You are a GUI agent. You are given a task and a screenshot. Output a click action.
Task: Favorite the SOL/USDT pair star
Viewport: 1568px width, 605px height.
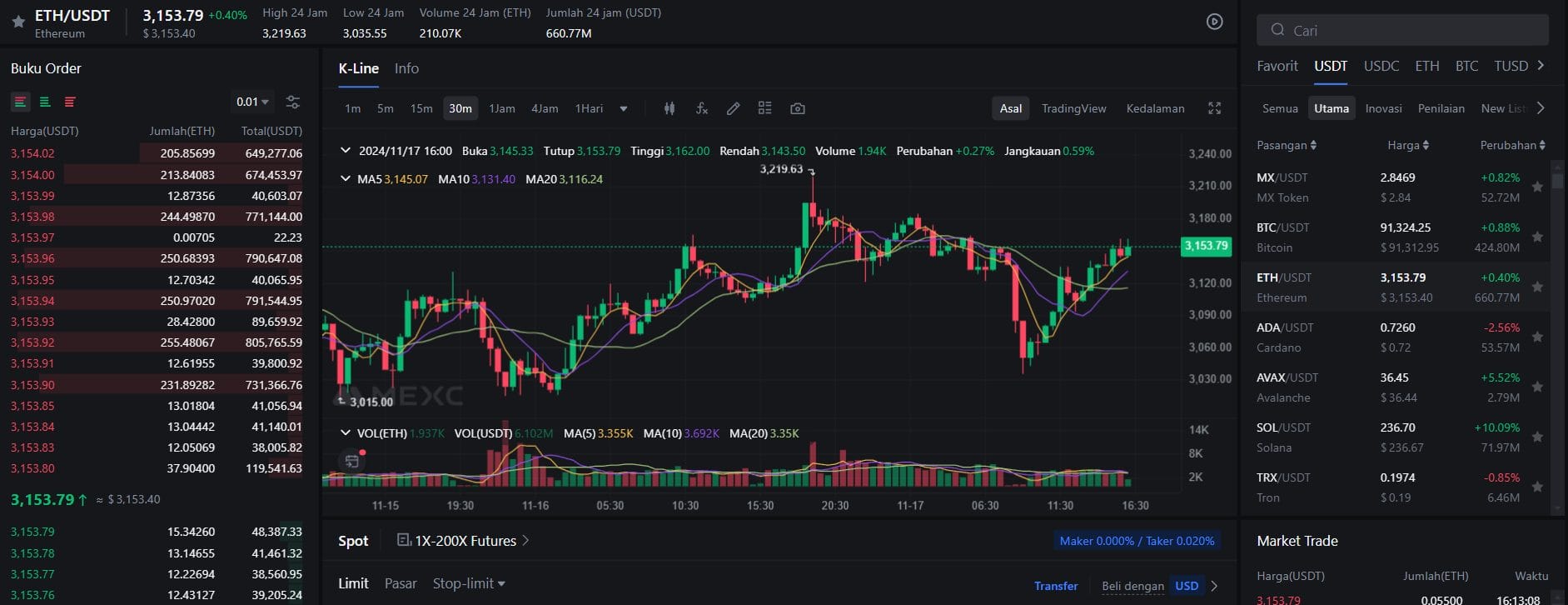tap(1537, 437)
